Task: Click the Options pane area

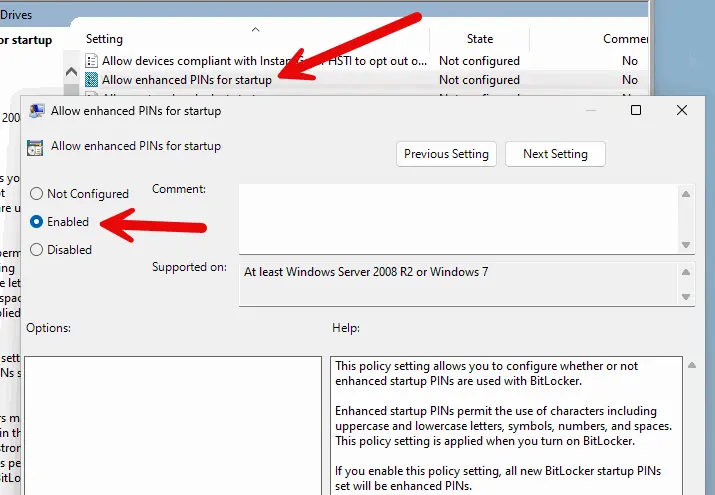Action: [173, 425]
